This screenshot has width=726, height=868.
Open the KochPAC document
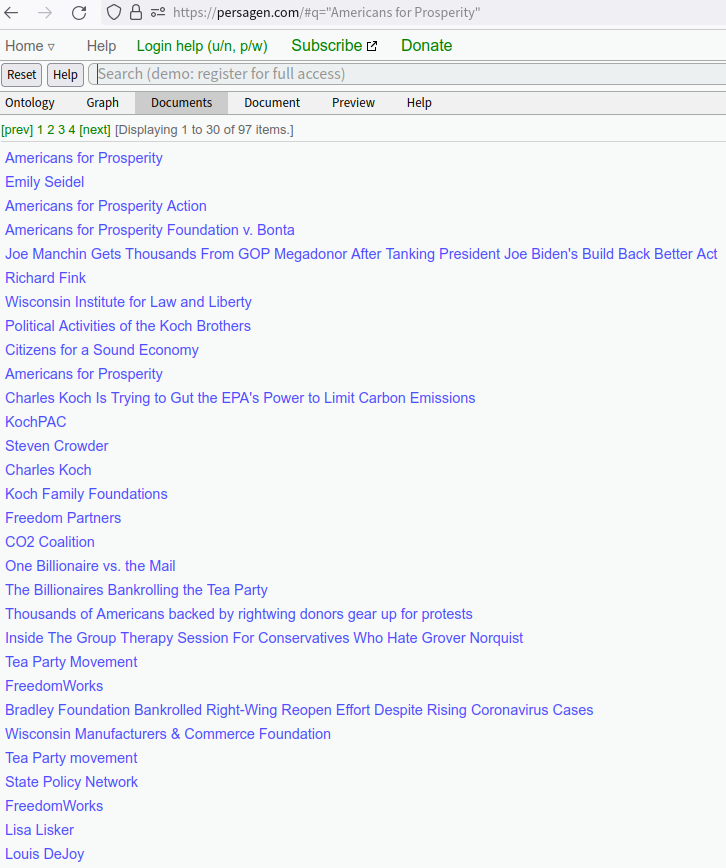[36, 422]
